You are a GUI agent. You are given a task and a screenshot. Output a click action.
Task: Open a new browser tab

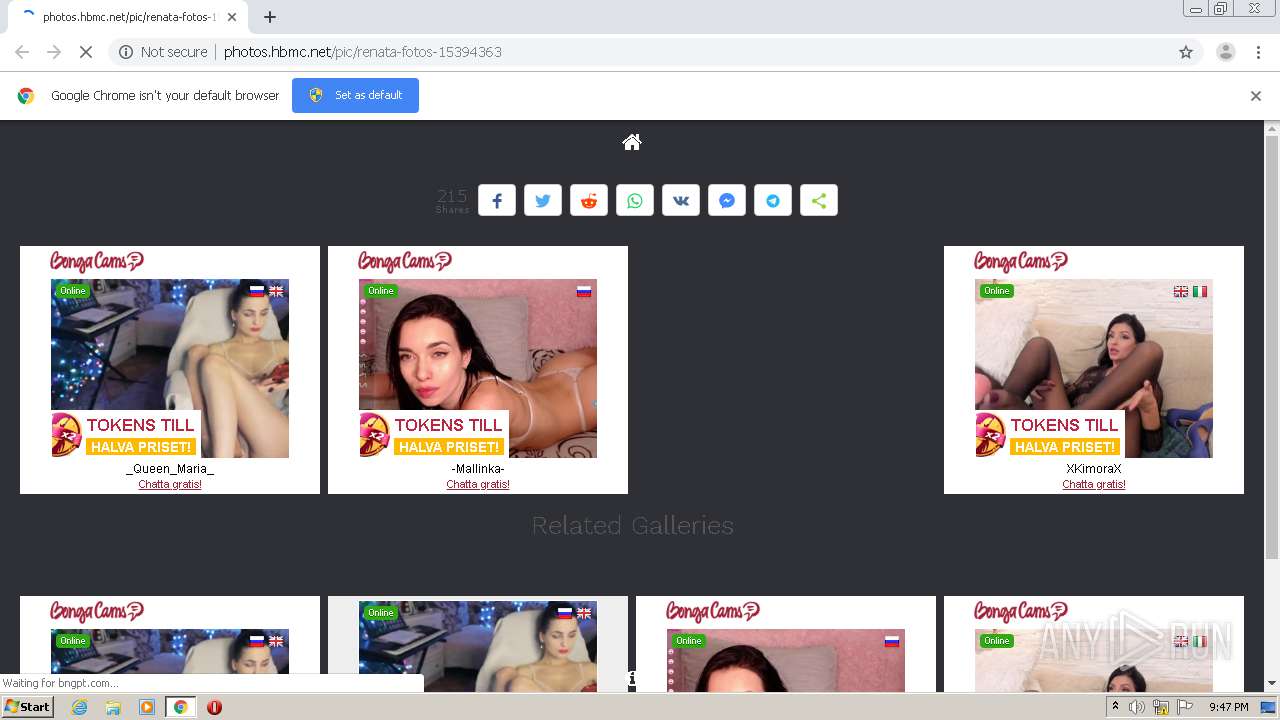(270, 17)
